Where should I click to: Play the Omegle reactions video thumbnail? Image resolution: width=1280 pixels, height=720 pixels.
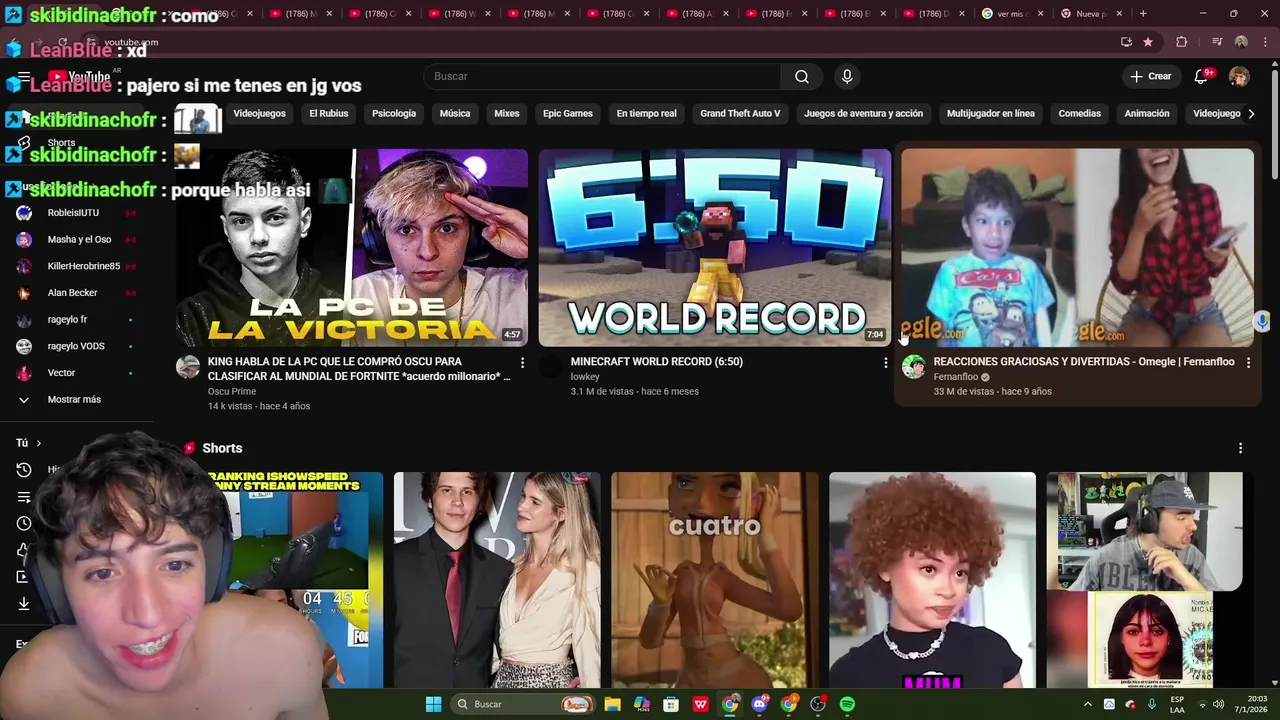[1078, 247]
